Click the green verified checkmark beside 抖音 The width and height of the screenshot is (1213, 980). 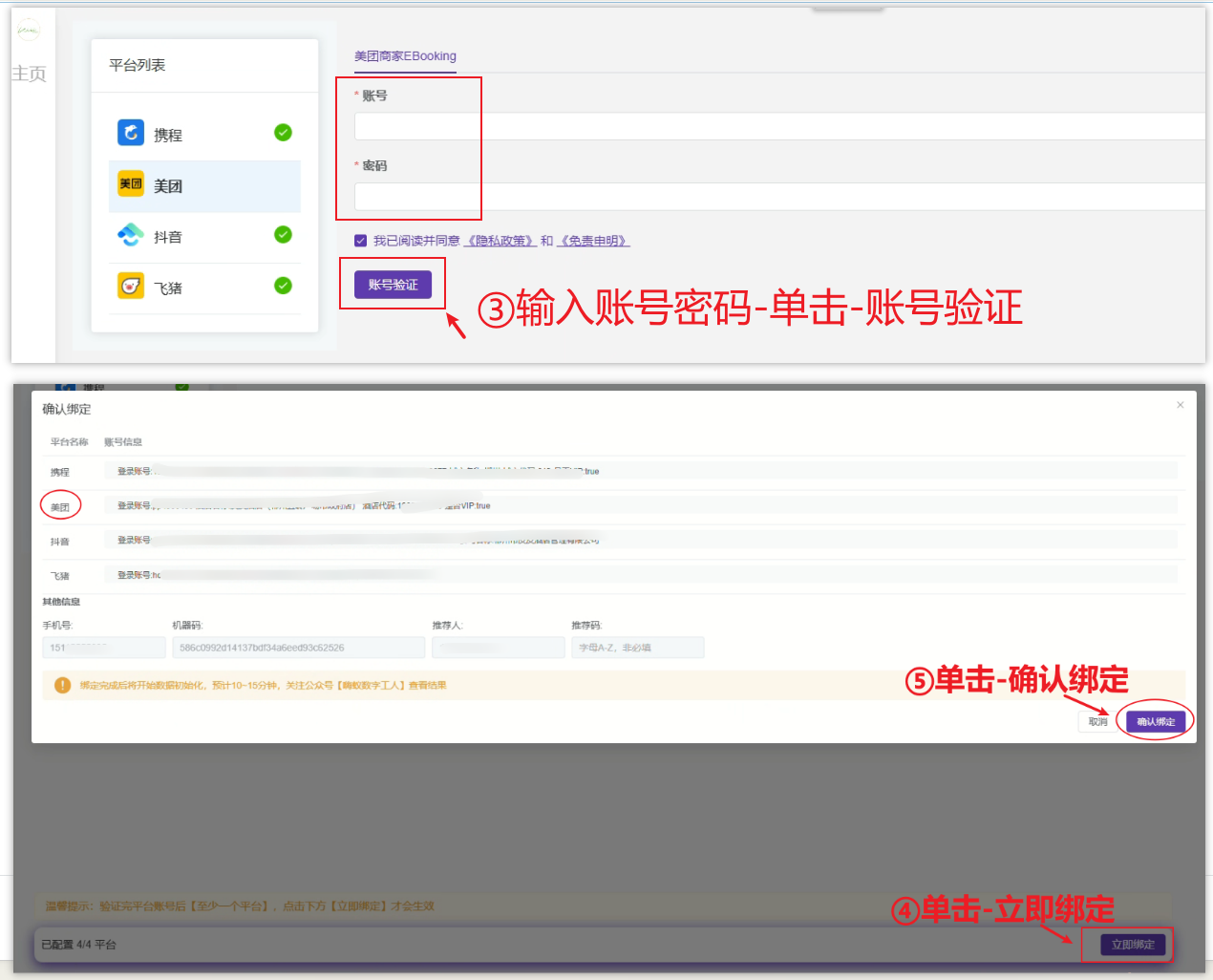pyautogui.click(x=283, y=236)
